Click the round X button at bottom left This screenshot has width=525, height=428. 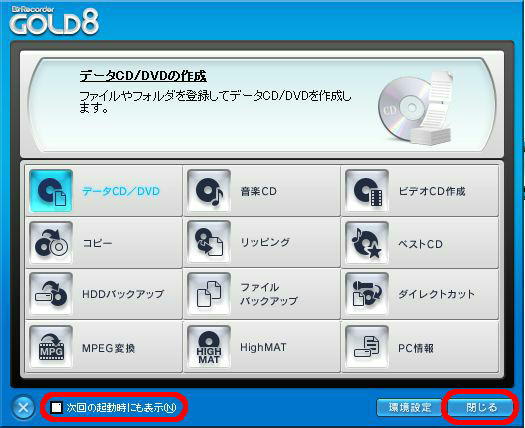[23, 408]
